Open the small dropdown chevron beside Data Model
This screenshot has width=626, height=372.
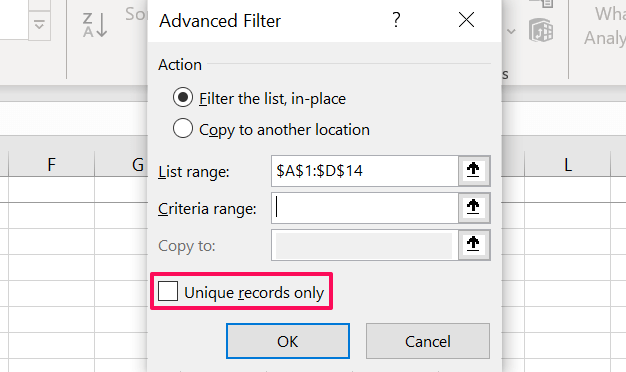(x=511, y=31)
